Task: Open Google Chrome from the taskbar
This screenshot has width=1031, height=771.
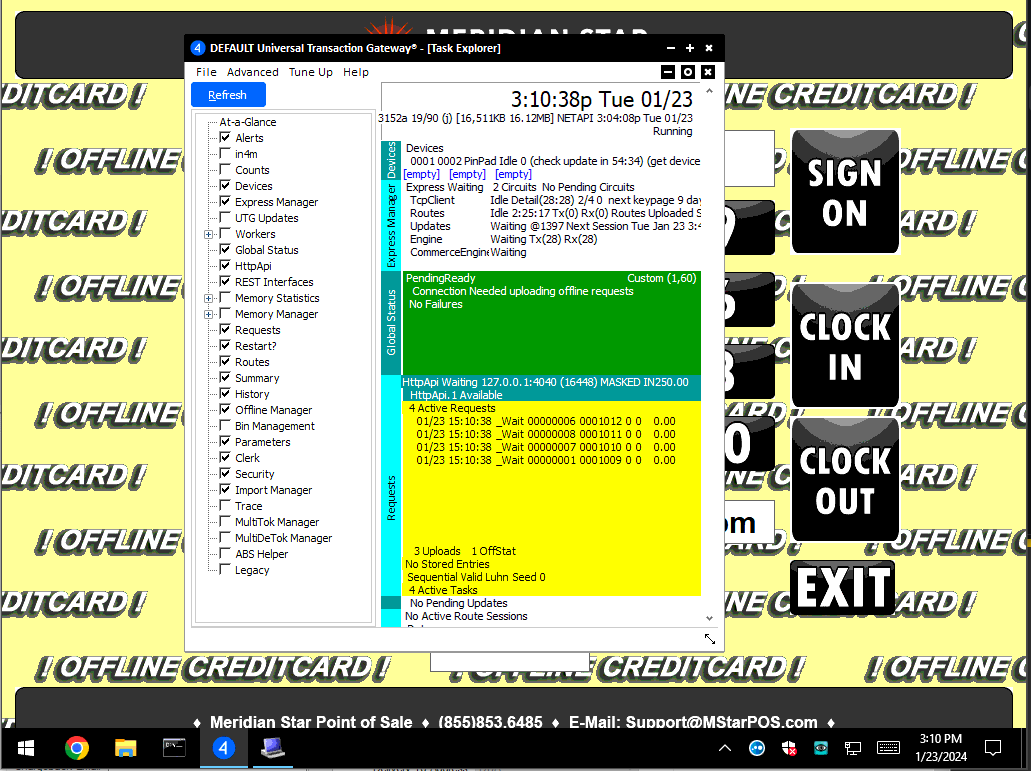Action: pos(76,748)
